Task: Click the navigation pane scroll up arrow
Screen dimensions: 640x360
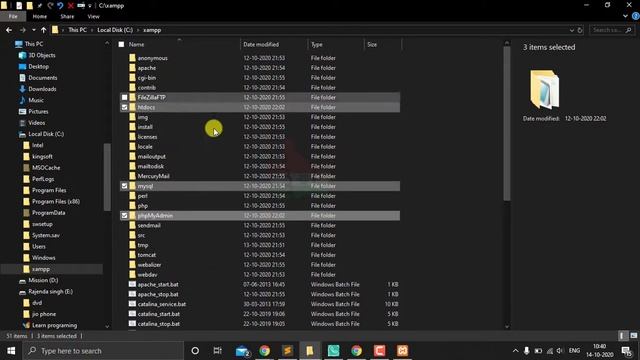Action: pos(107,42)
